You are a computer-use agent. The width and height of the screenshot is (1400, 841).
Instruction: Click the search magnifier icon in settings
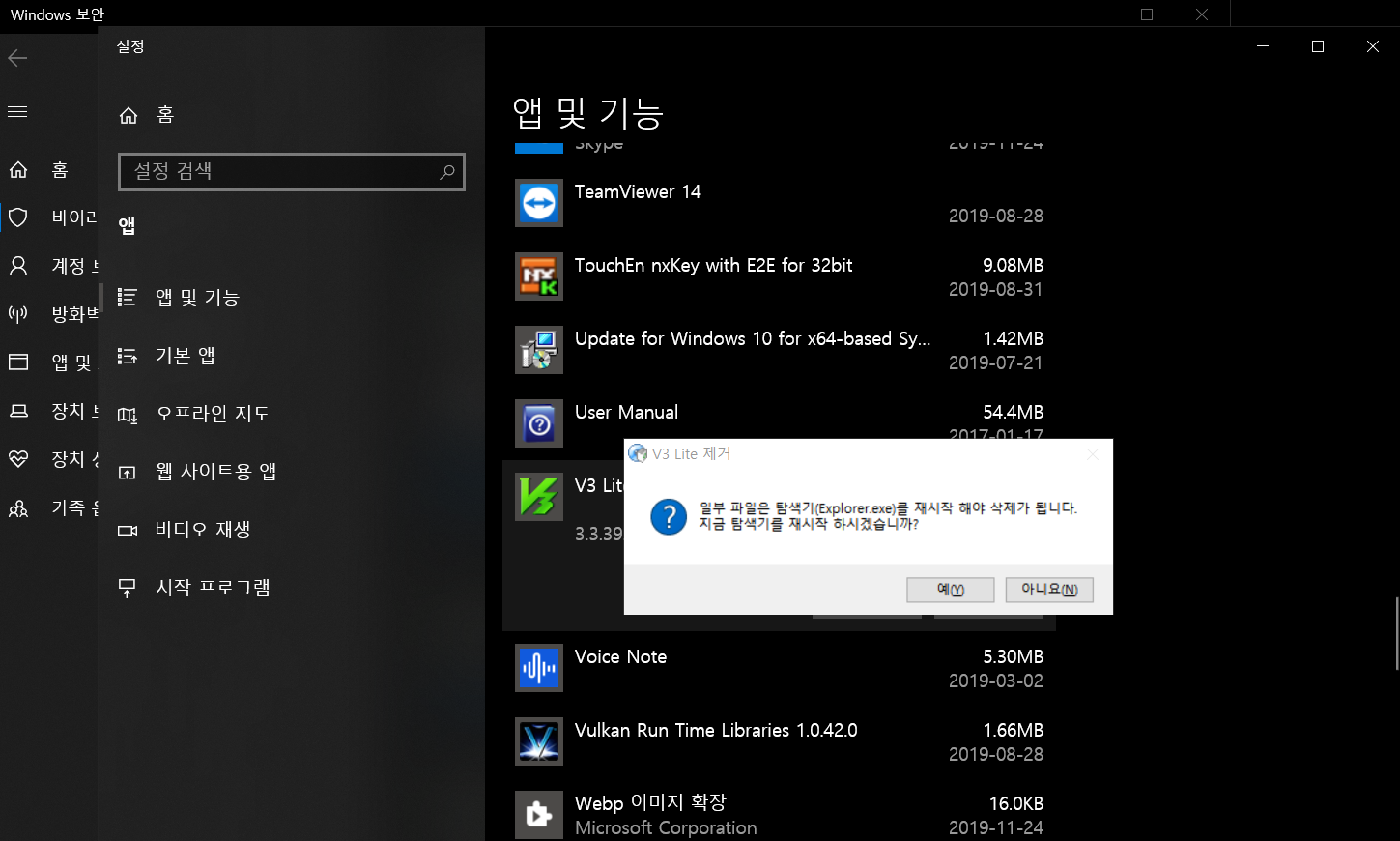click(447, 171)
